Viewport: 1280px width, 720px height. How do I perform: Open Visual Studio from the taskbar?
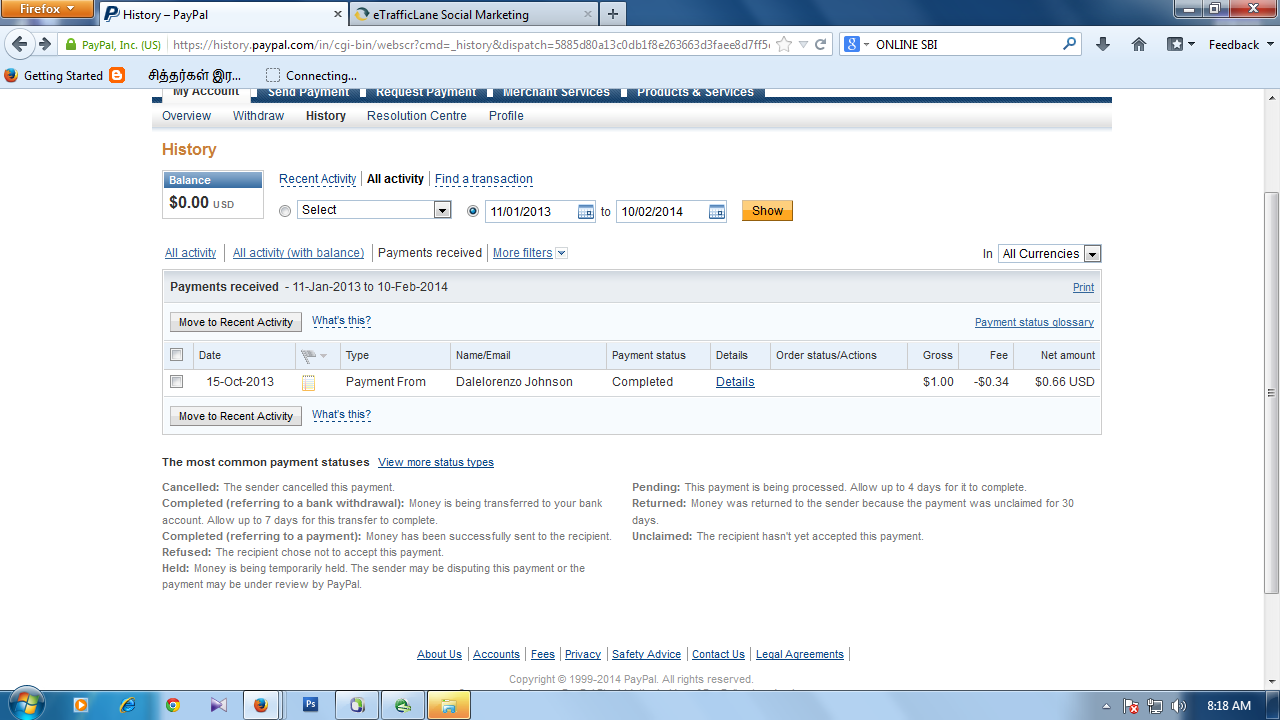218,705
